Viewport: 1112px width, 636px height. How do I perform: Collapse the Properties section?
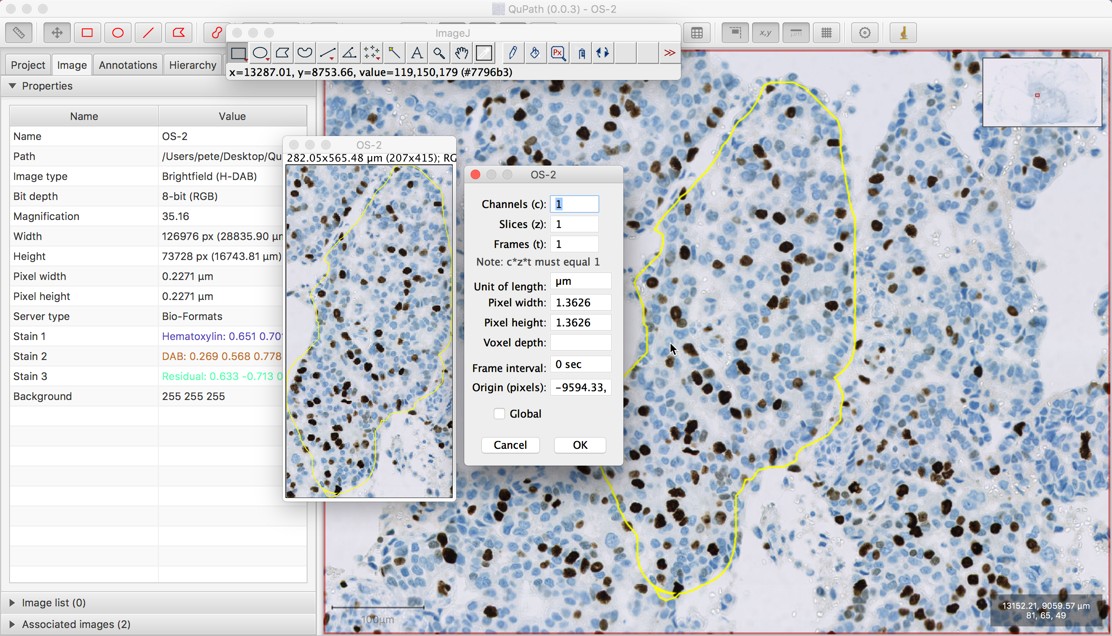pos(12,86)
